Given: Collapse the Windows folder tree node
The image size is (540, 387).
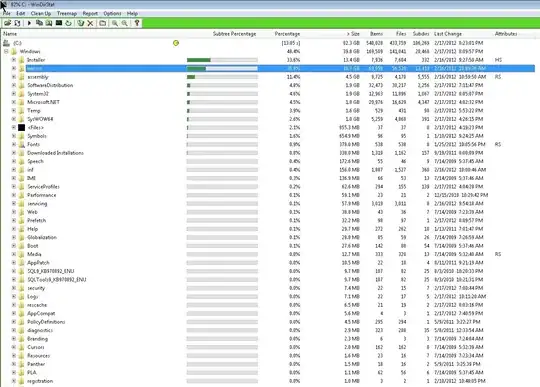Looking at the screenshot, I should (x=6, y=51).
